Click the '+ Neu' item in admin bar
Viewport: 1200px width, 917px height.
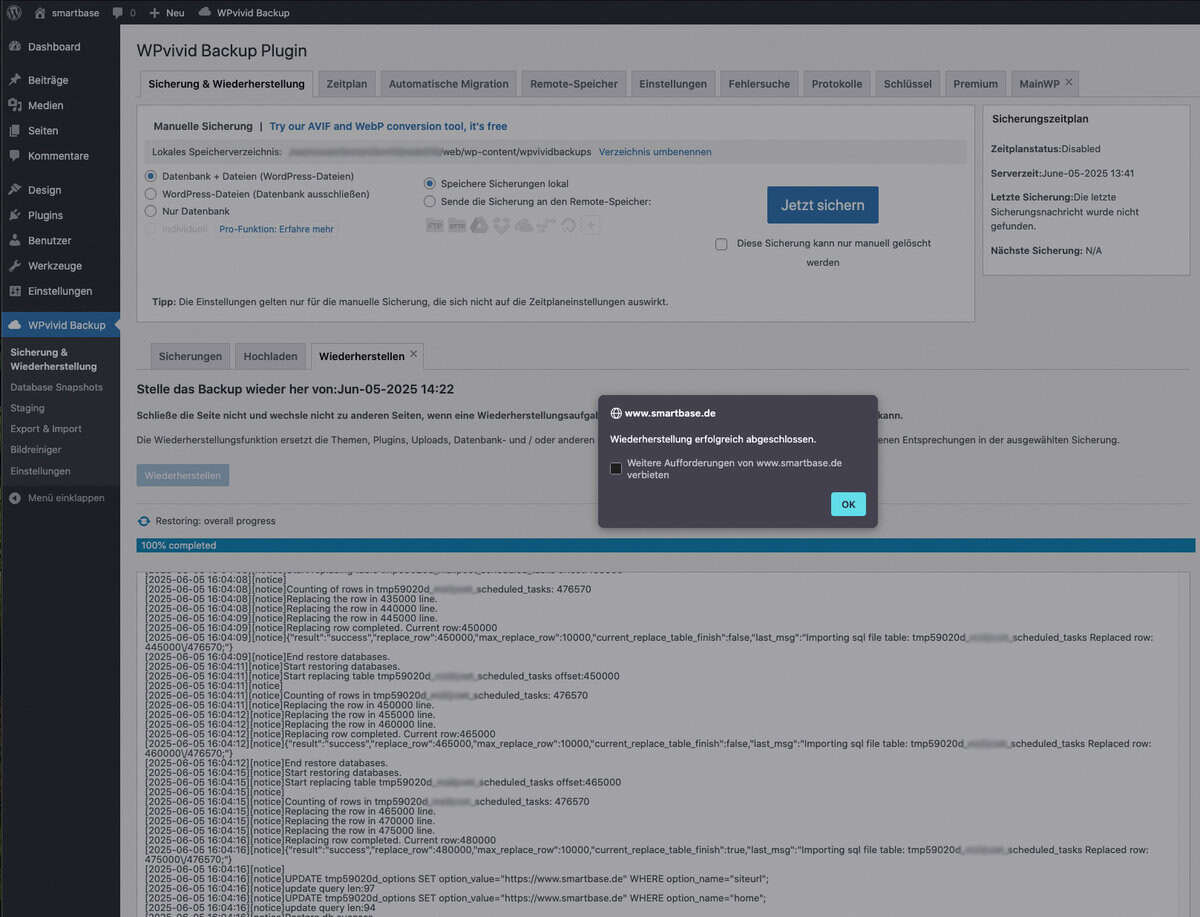167,12
